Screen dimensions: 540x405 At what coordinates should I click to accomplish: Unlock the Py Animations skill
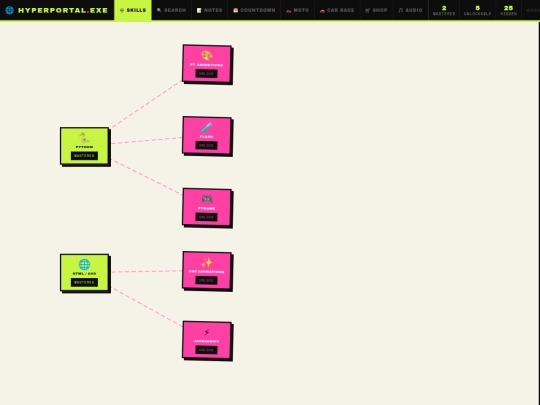[206, 74]
